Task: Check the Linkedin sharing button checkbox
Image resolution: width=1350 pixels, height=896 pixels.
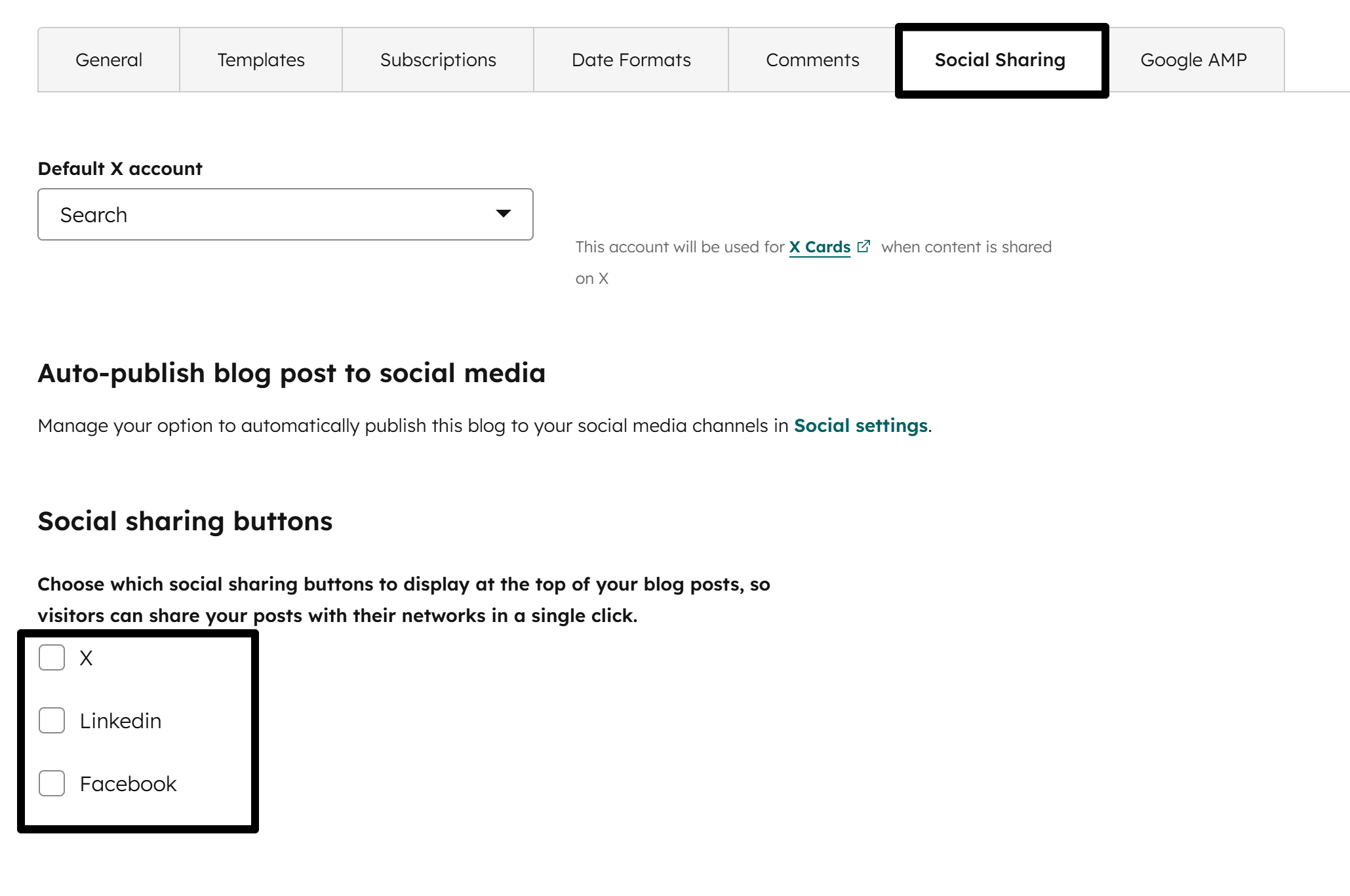Action: point(51,720)
